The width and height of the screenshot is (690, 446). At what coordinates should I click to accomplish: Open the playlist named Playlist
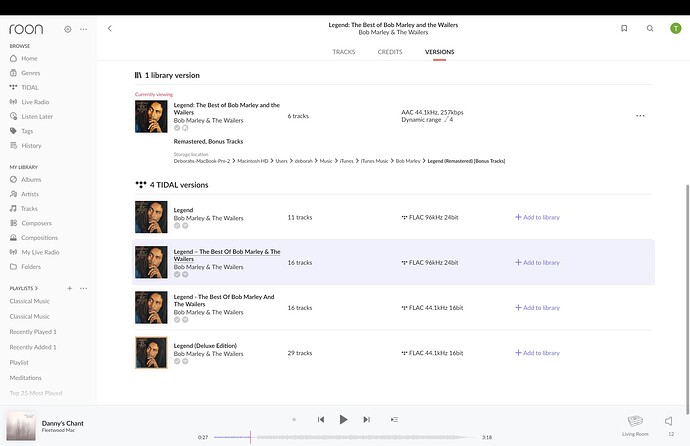coord(19,363)
